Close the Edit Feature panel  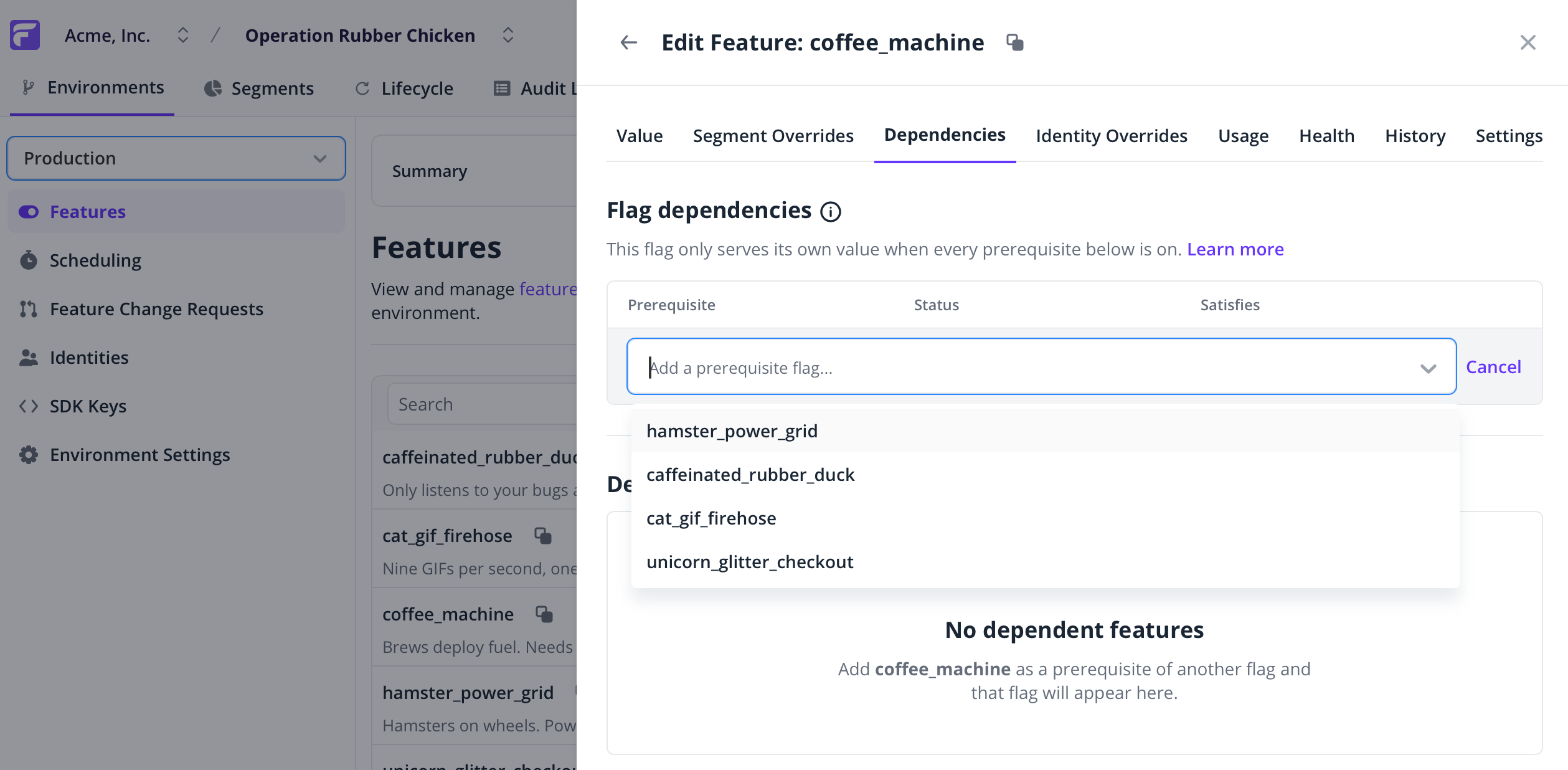1528,42
